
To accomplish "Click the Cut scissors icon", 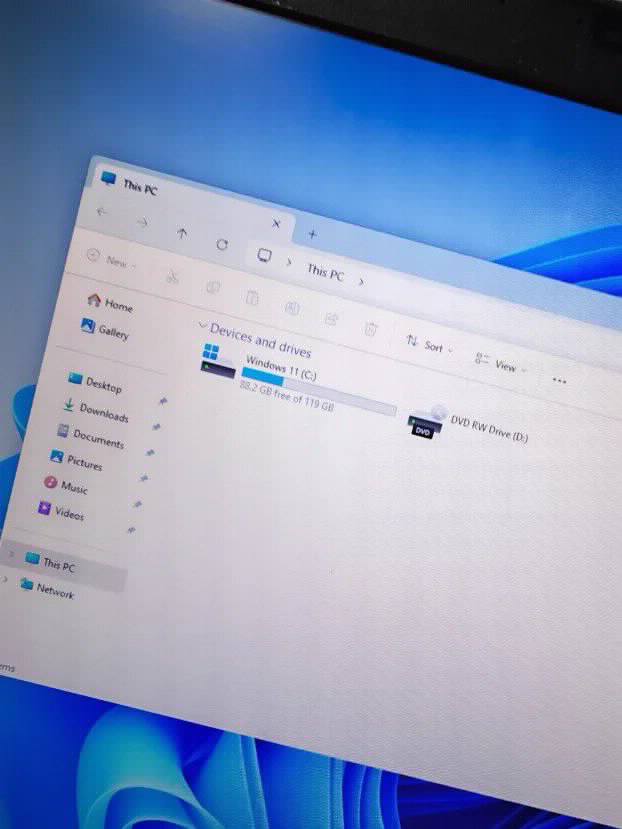I will 172,276.
